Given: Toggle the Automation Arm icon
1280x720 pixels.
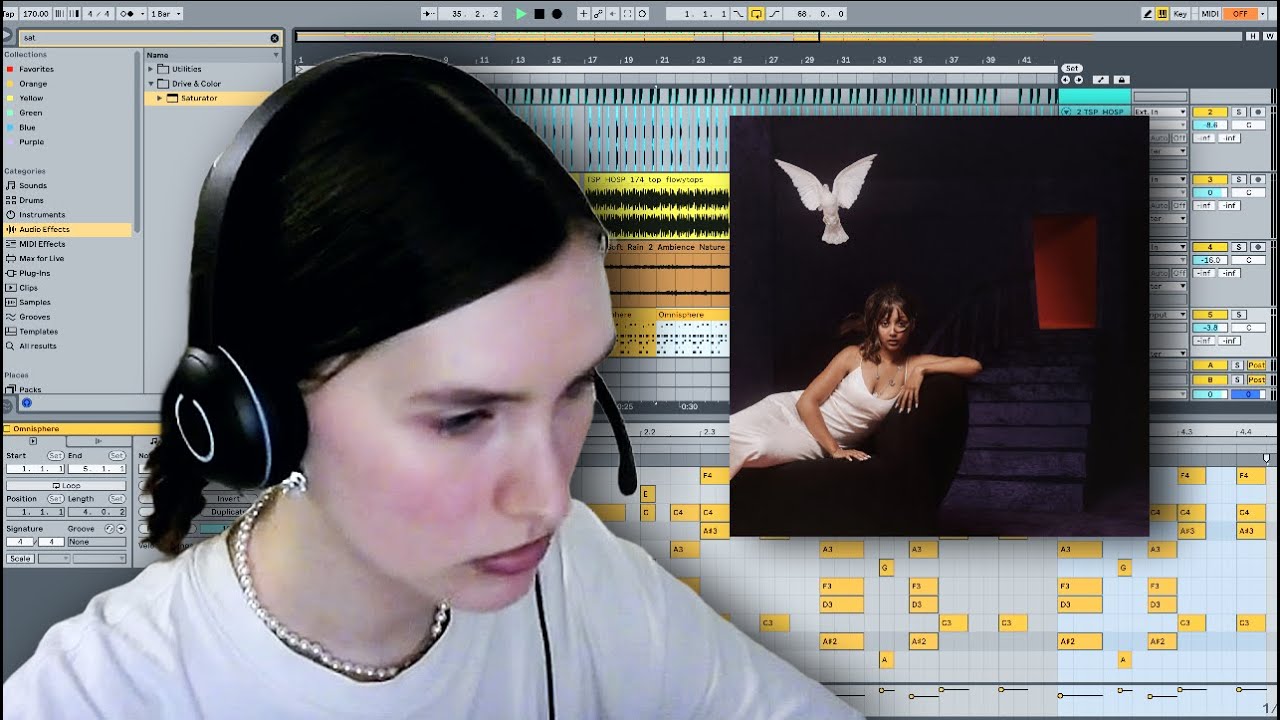Looking at the screenshot, I should click(598, 14).
